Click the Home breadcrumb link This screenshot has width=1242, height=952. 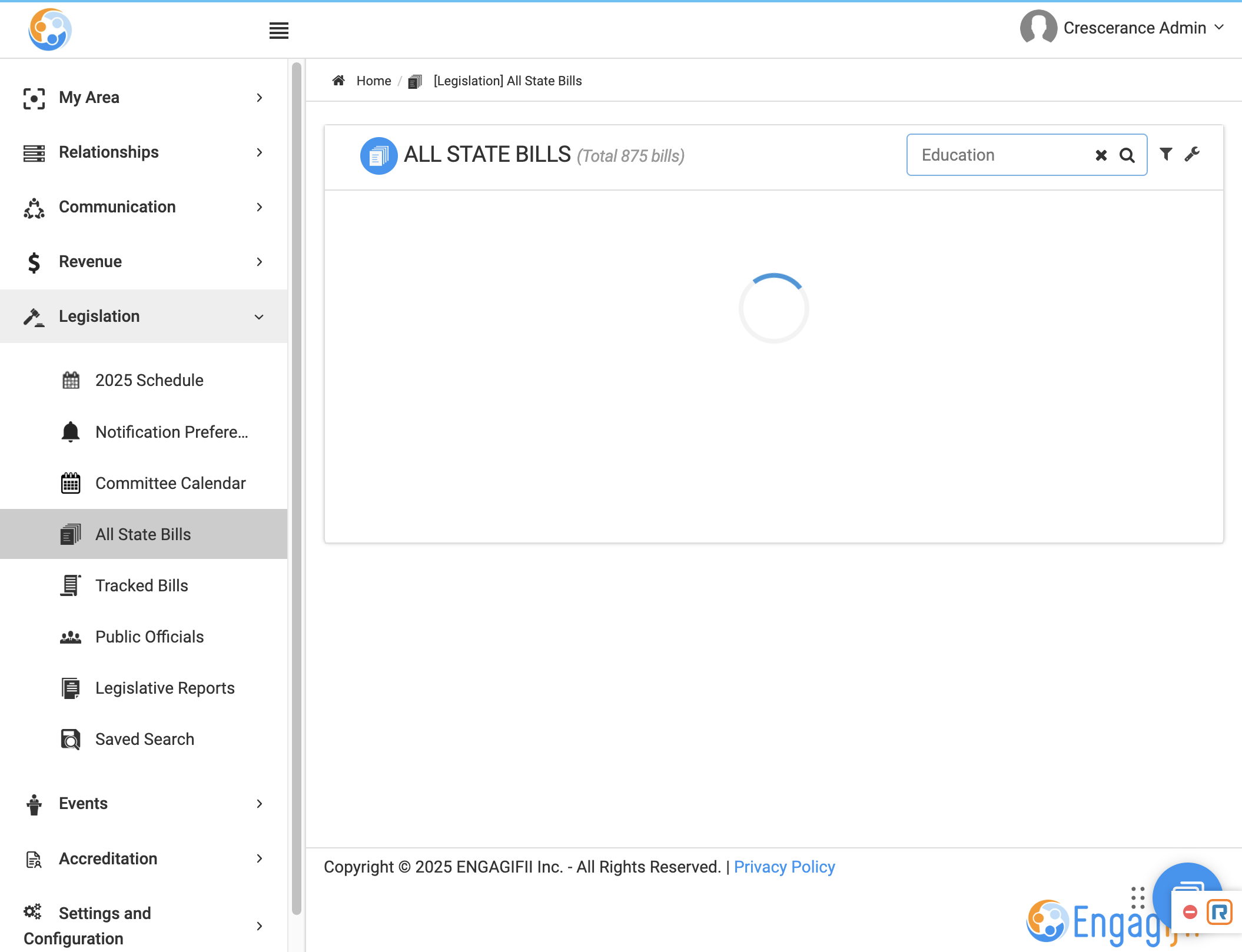pyautogui.click(x=374, y=81)
